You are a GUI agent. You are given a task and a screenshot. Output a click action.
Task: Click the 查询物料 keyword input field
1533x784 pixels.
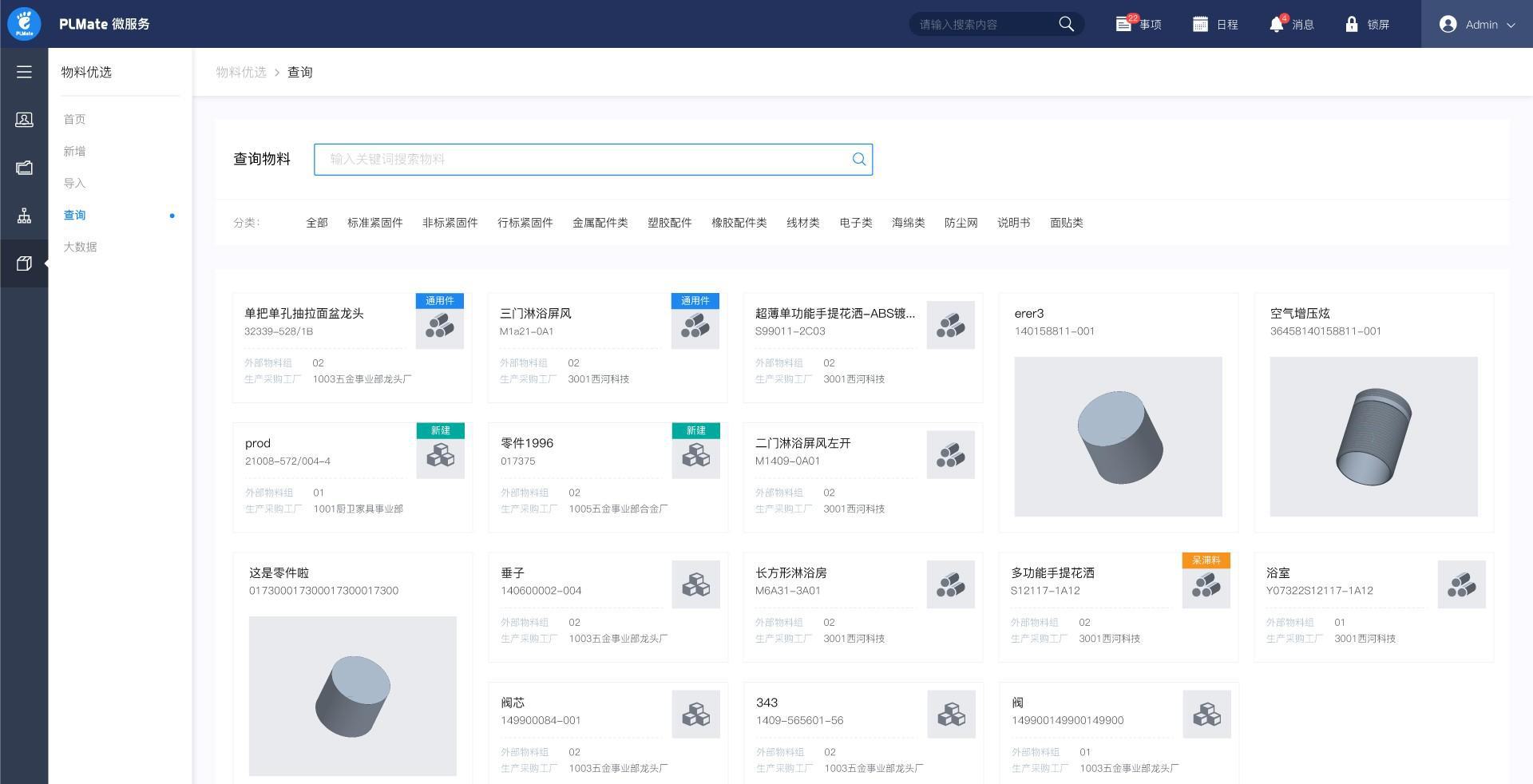pyautogui.click(x=583, y=160)
